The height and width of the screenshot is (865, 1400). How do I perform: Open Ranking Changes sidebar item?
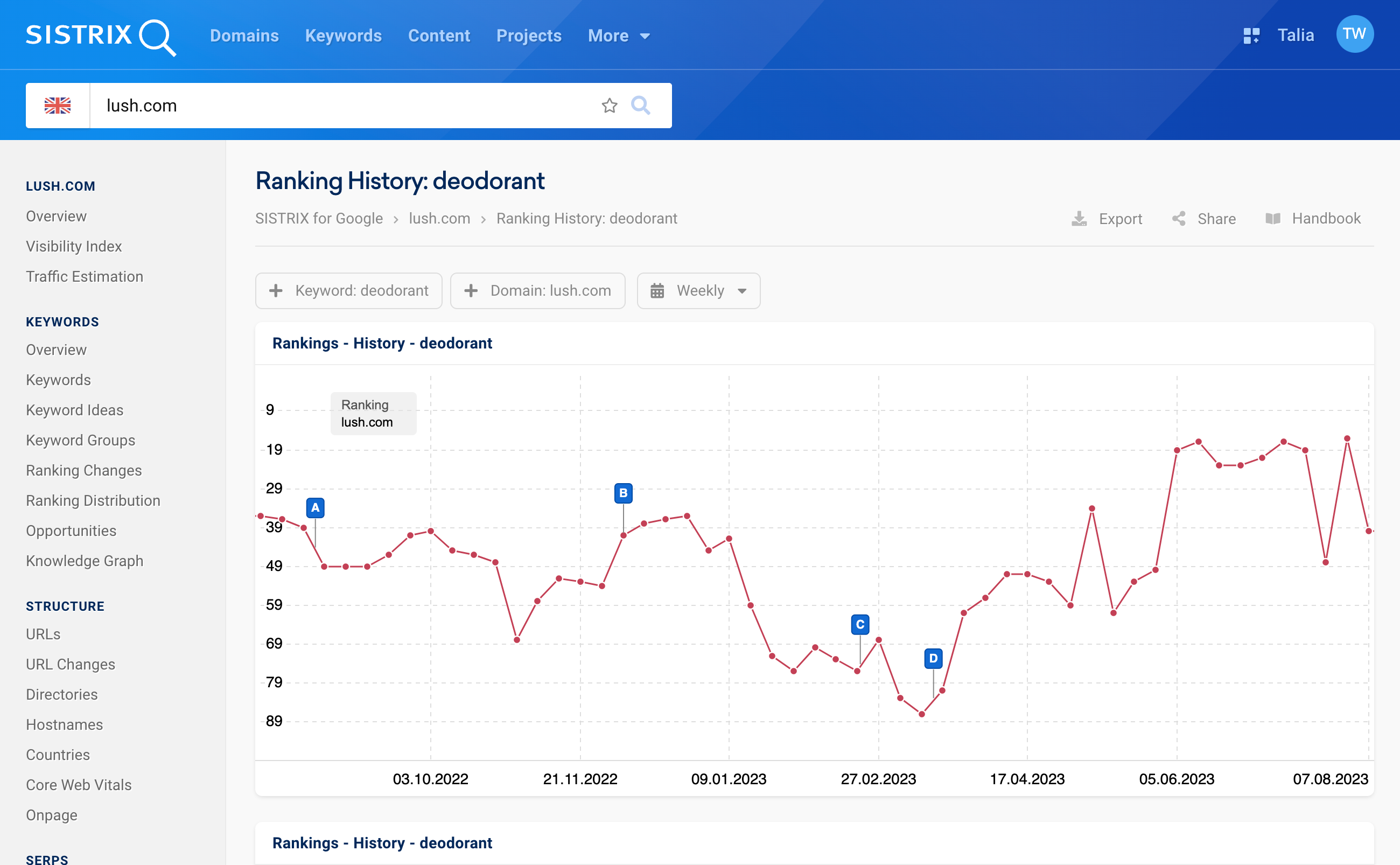pyautogui.click(x=83, y=470)
